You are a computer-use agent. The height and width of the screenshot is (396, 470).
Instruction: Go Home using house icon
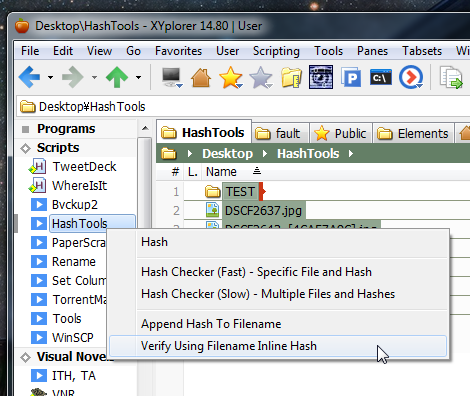[201, 78]
